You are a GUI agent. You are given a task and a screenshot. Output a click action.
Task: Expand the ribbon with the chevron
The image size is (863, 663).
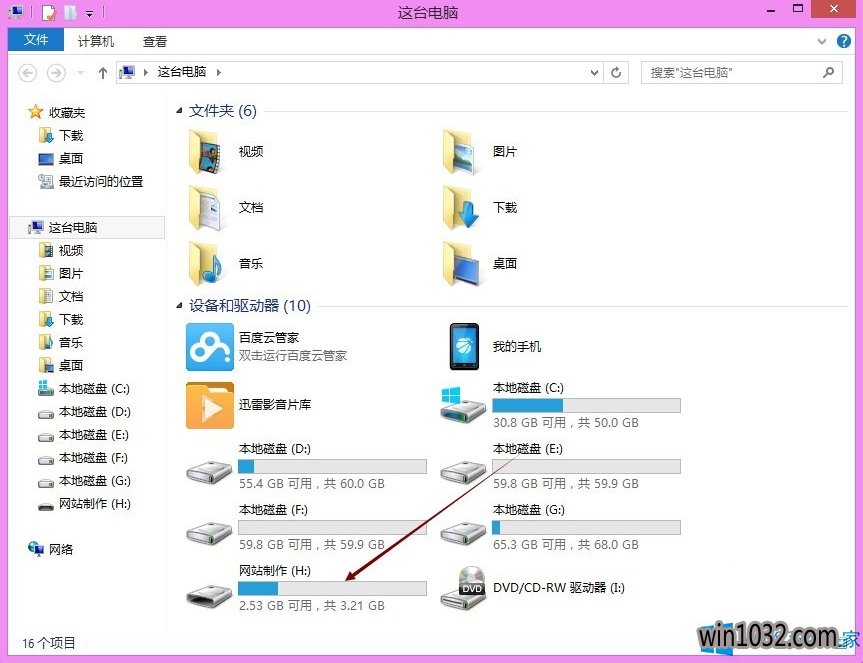click(x=821, y=41)
